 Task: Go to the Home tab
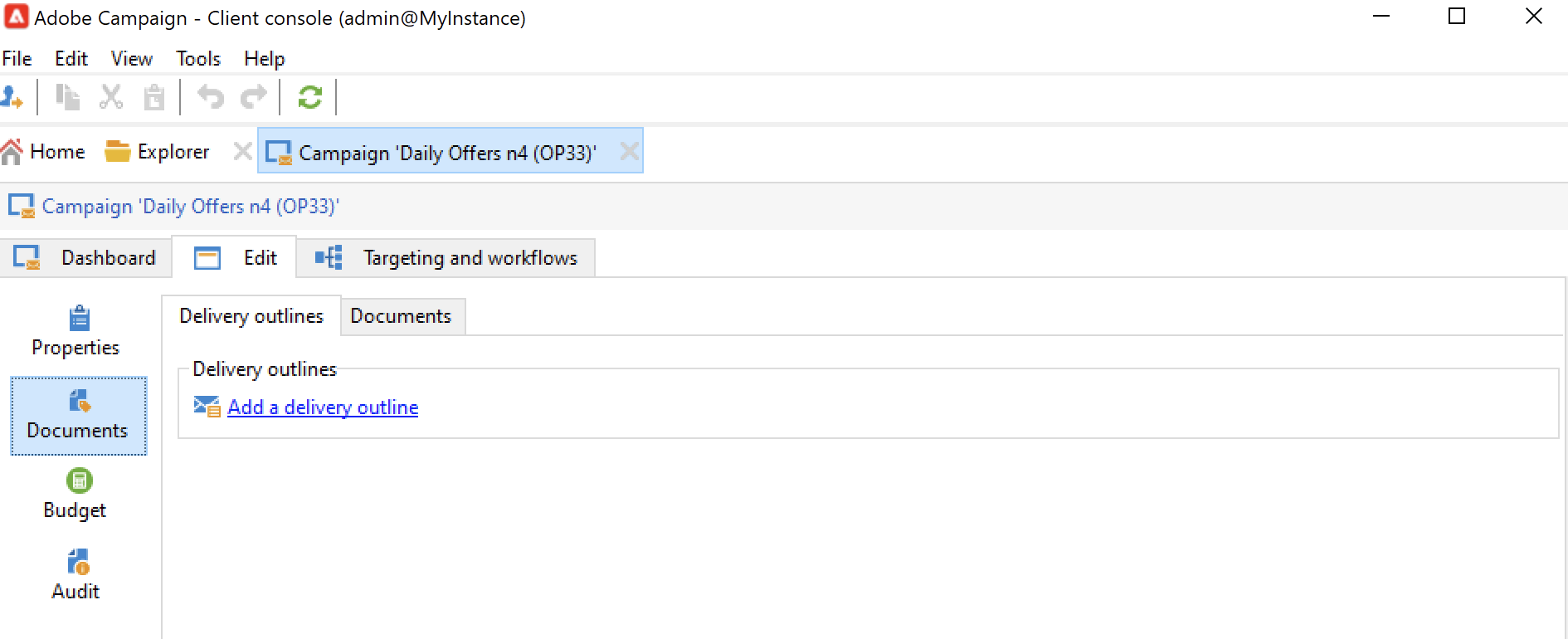[x=45, y=152]
